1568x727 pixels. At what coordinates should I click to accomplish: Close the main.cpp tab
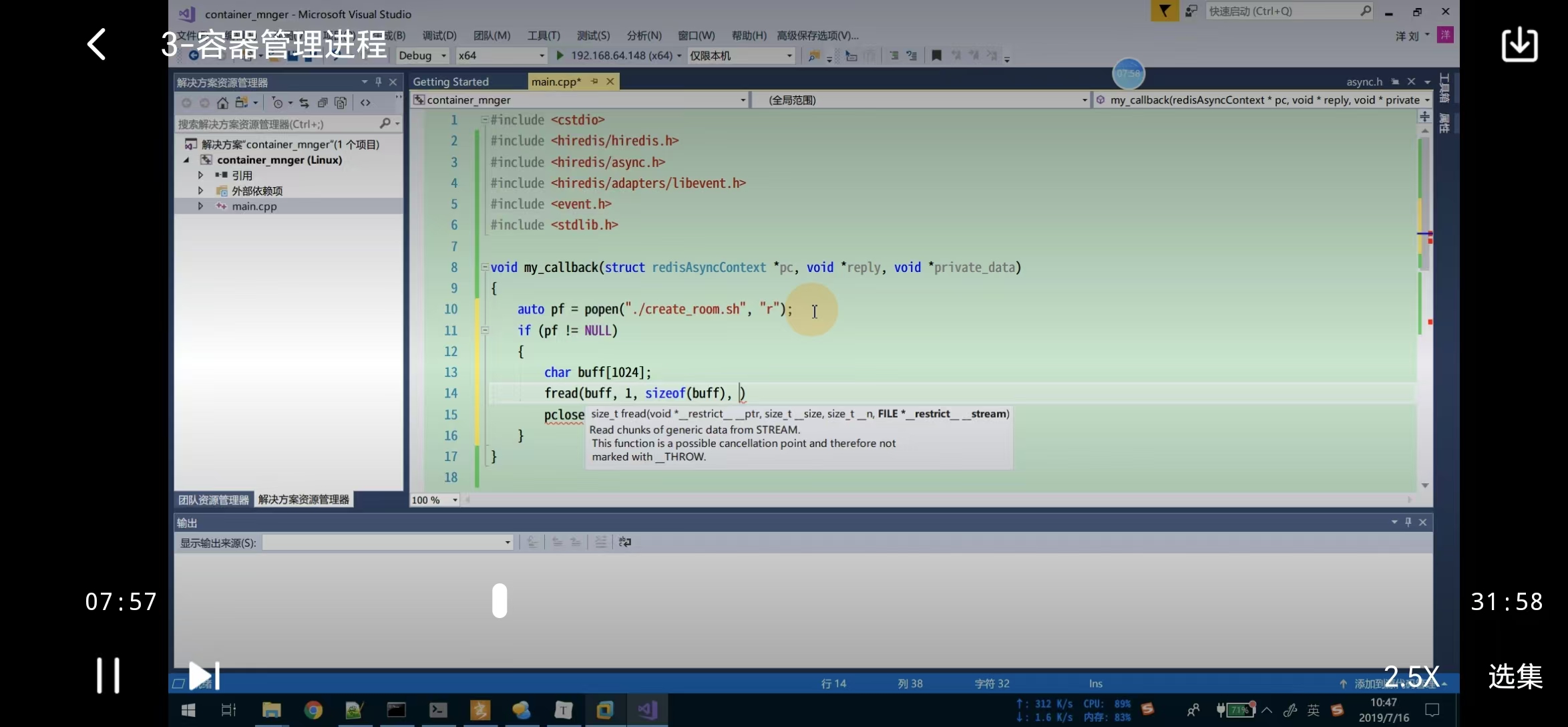[610, 82]
